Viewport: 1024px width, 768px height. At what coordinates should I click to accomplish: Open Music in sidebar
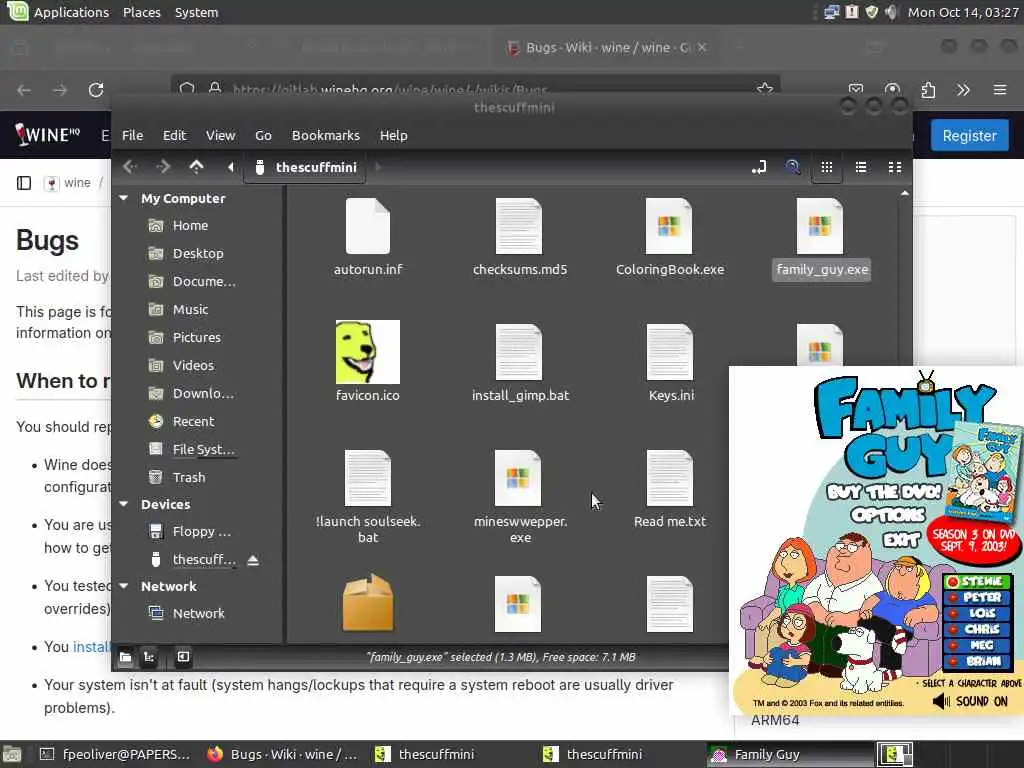(189, 310)
